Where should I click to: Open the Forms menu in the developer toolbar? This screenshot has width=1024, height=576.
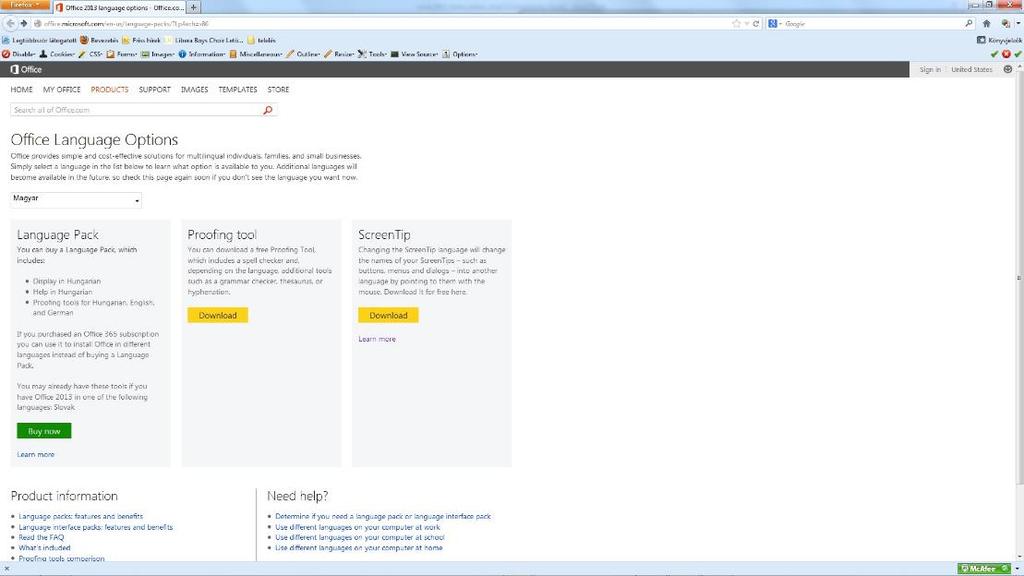click(122, 54)
